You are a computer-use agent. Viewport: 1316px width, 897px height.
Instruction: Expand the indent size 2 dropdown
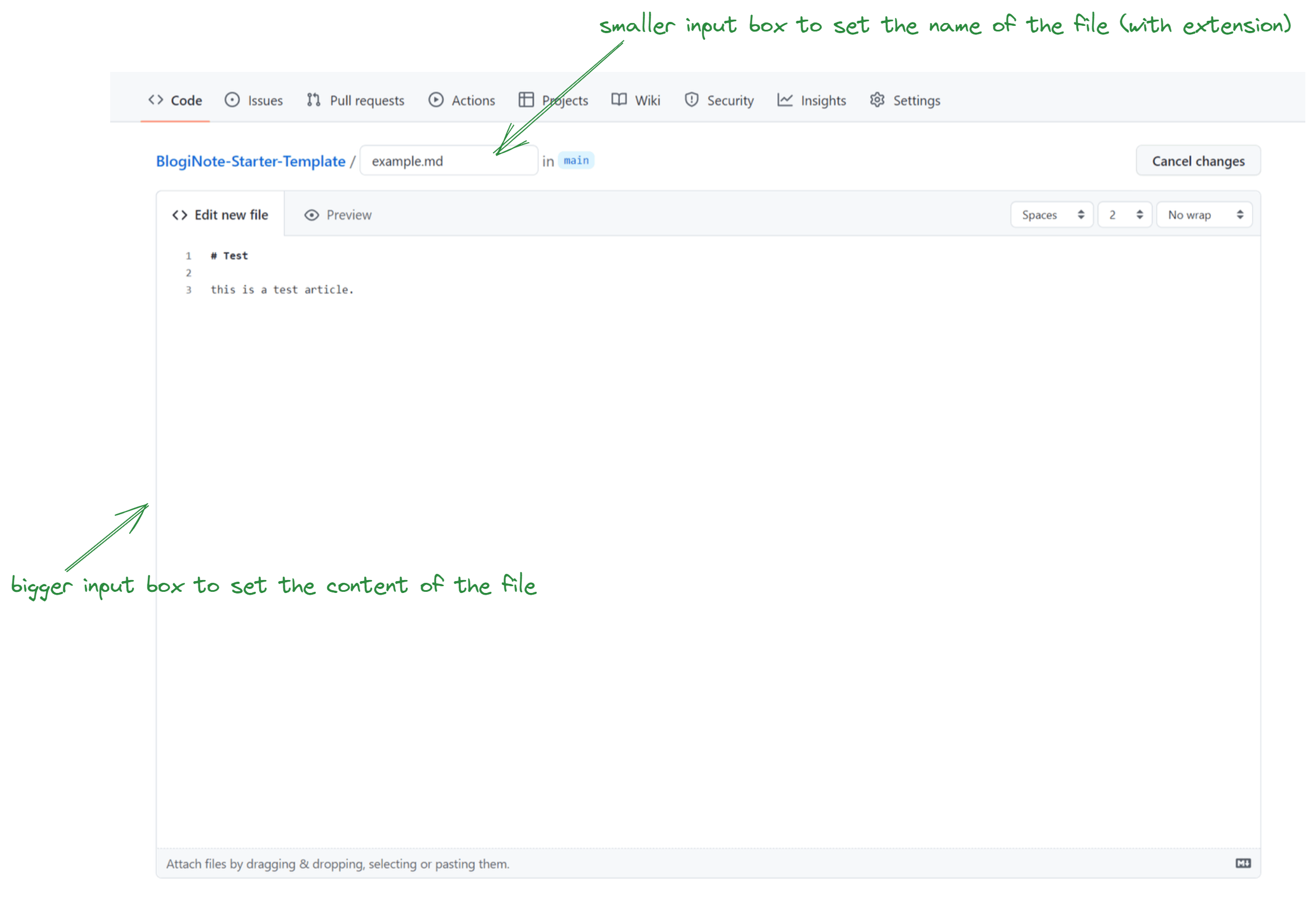(1121, 215)
